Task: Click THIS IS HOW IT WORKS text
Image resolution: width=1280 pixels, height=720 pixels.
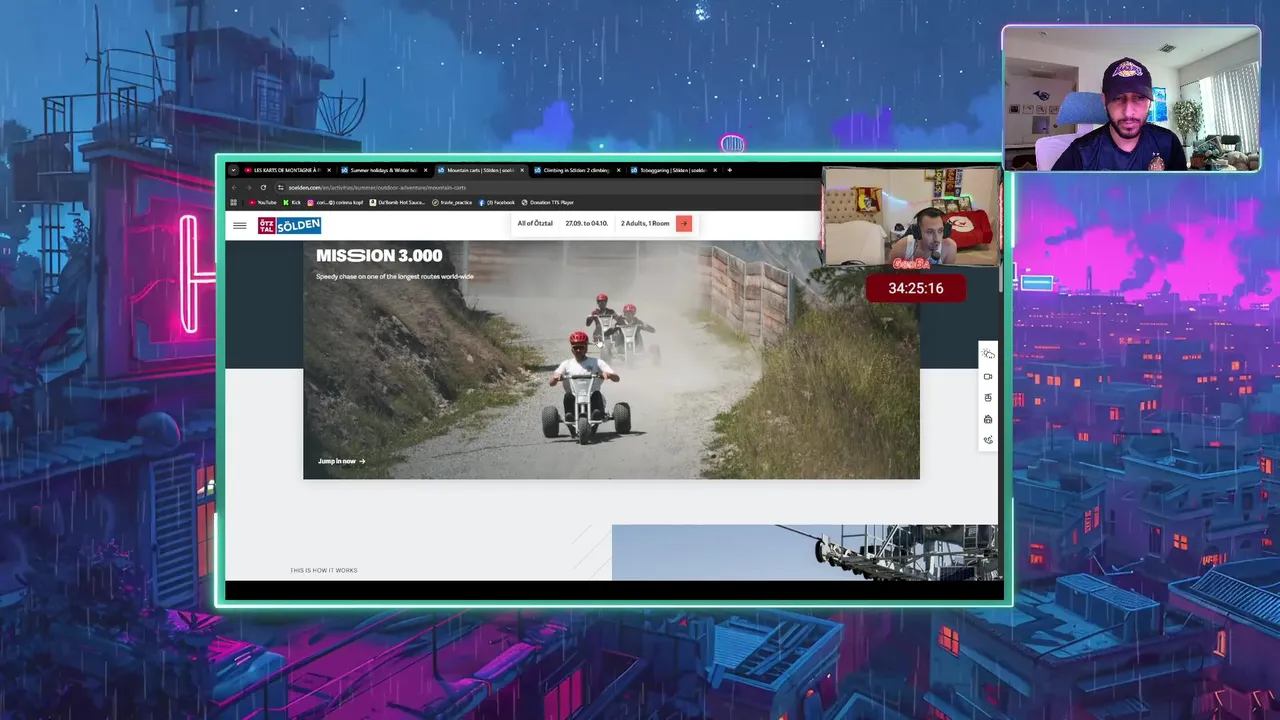Action: 323,570
